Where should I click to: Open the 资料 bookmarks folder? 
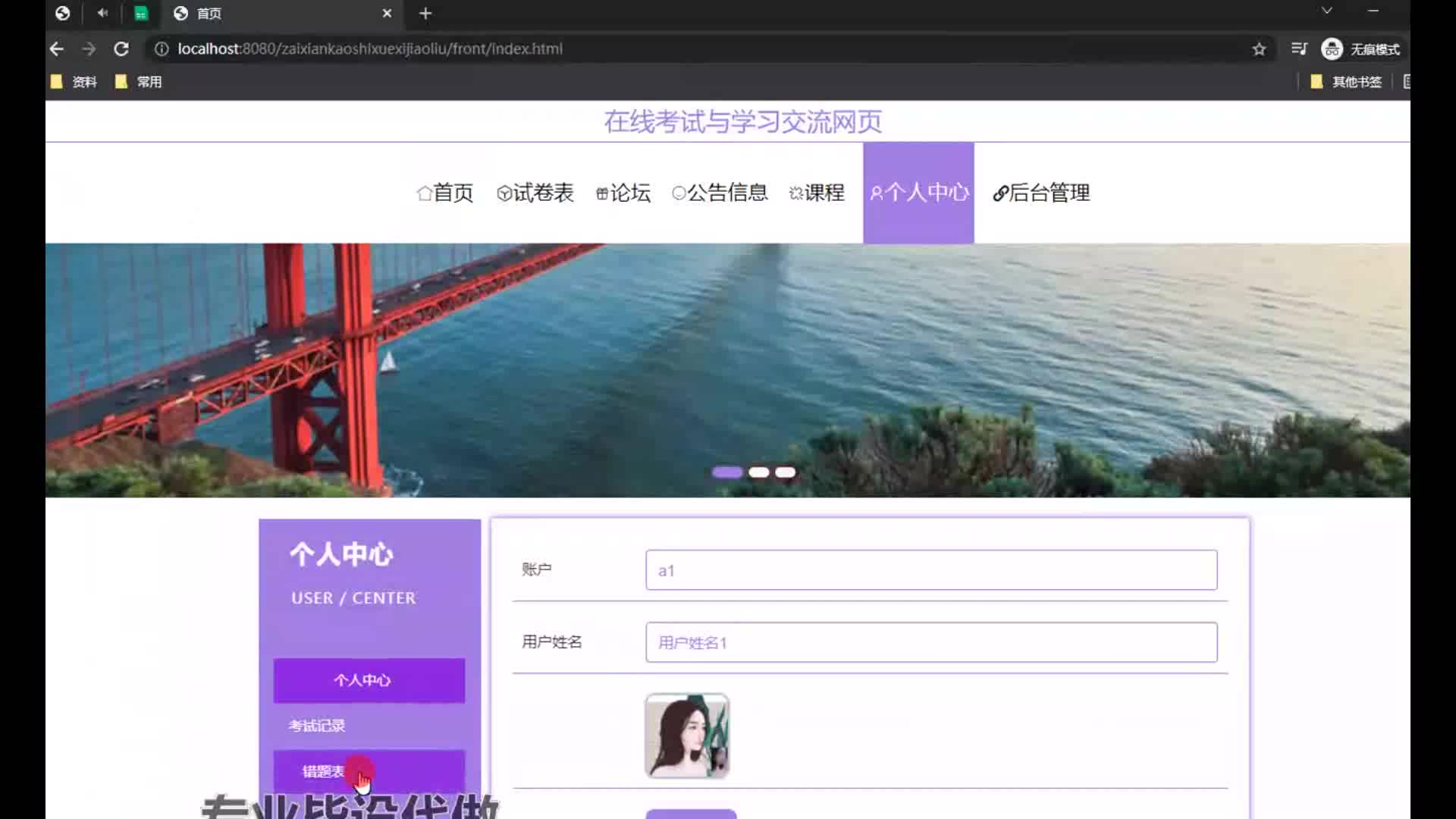[x=74, y=82]
